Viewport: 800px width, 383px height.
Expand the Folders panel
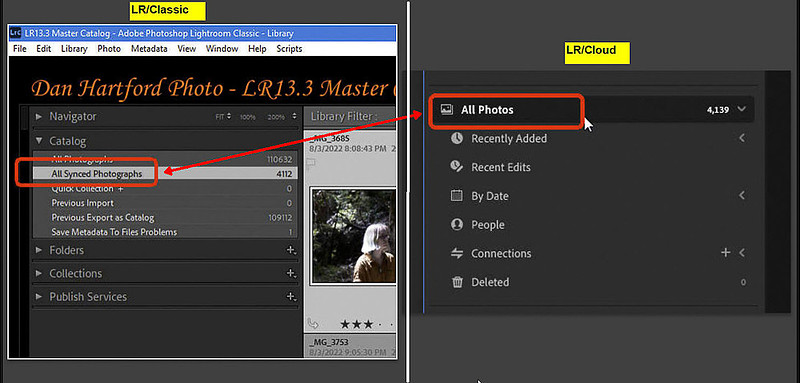[39, 250]
